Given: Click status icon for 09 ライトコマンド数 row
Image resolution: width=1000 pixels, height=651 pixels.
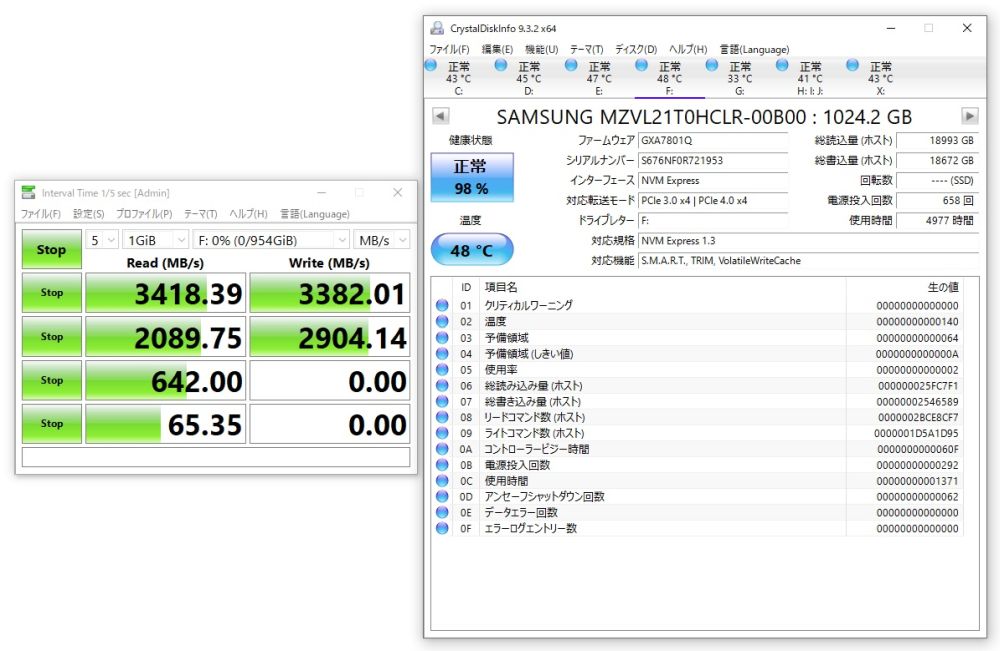Looking at the screenshot, I should (x=442, y=433).
